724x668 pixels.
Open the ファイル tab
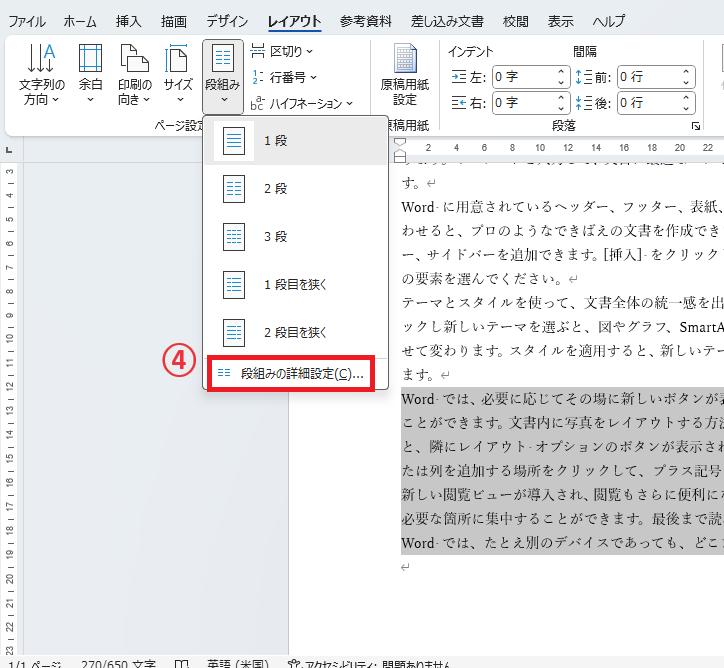(27, 21)
